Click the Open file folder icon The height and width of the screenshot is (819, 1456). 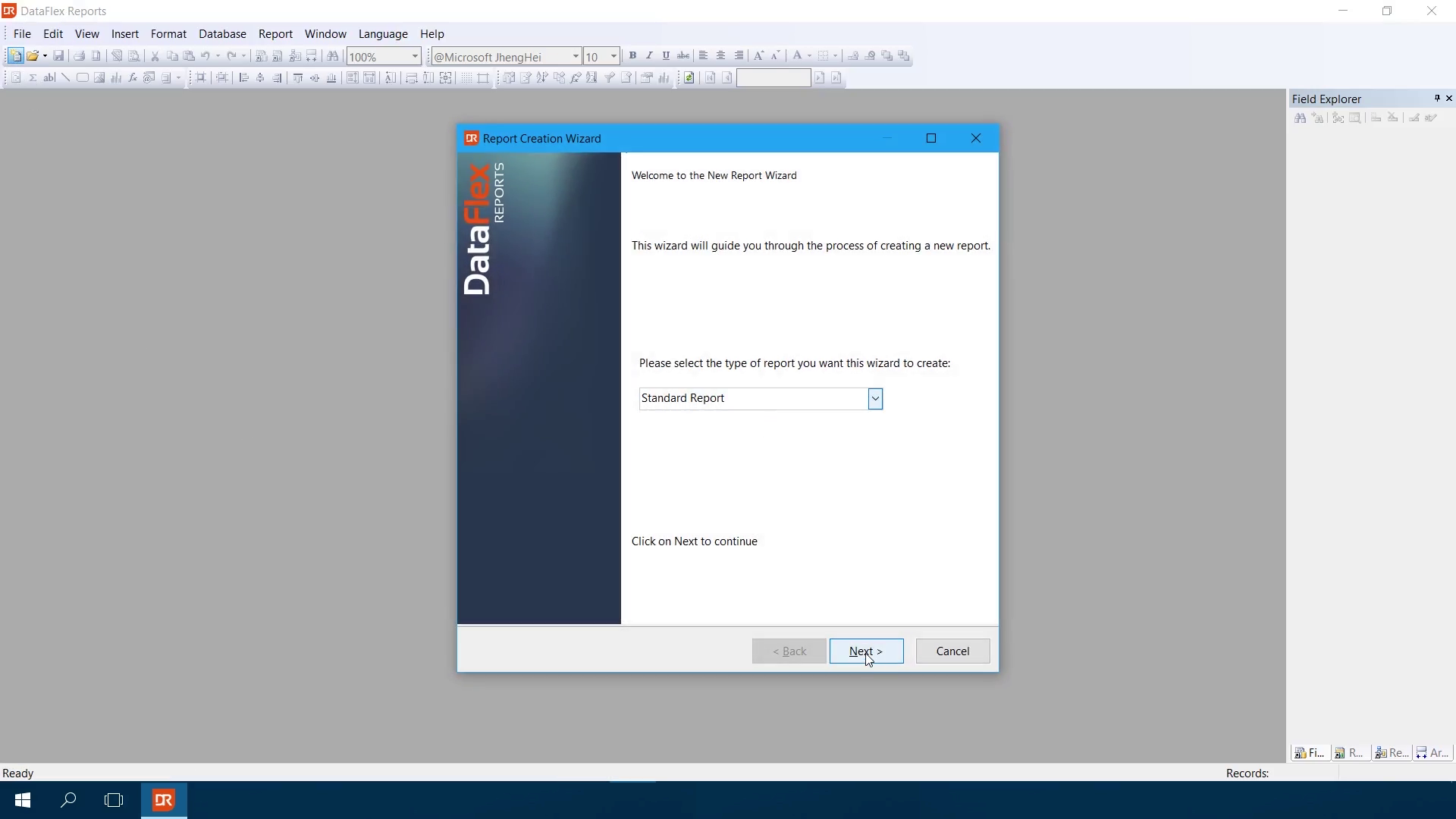(x=33, y=56)
